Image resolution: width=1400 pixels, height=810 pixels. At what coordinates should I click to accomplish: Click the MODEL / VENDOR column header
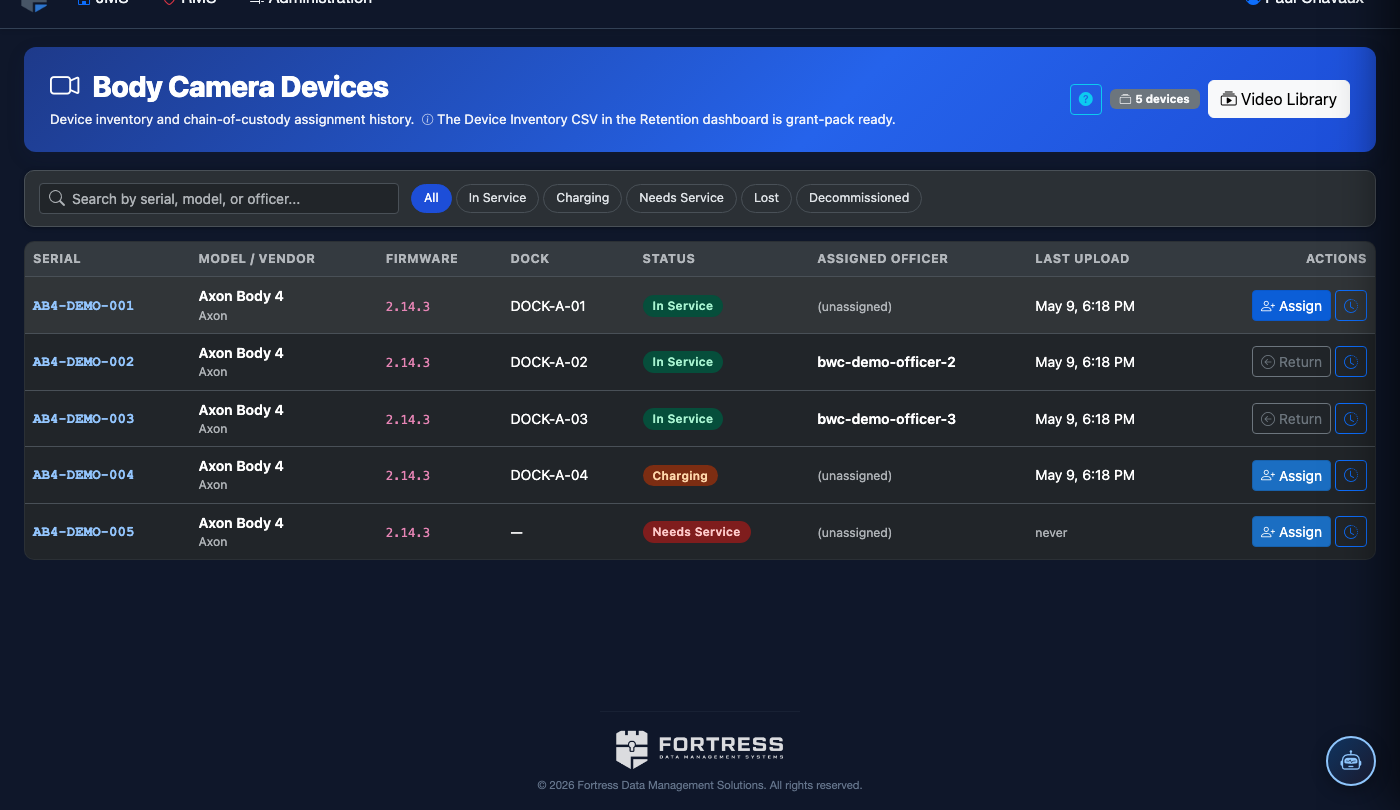tap(256, 259)
